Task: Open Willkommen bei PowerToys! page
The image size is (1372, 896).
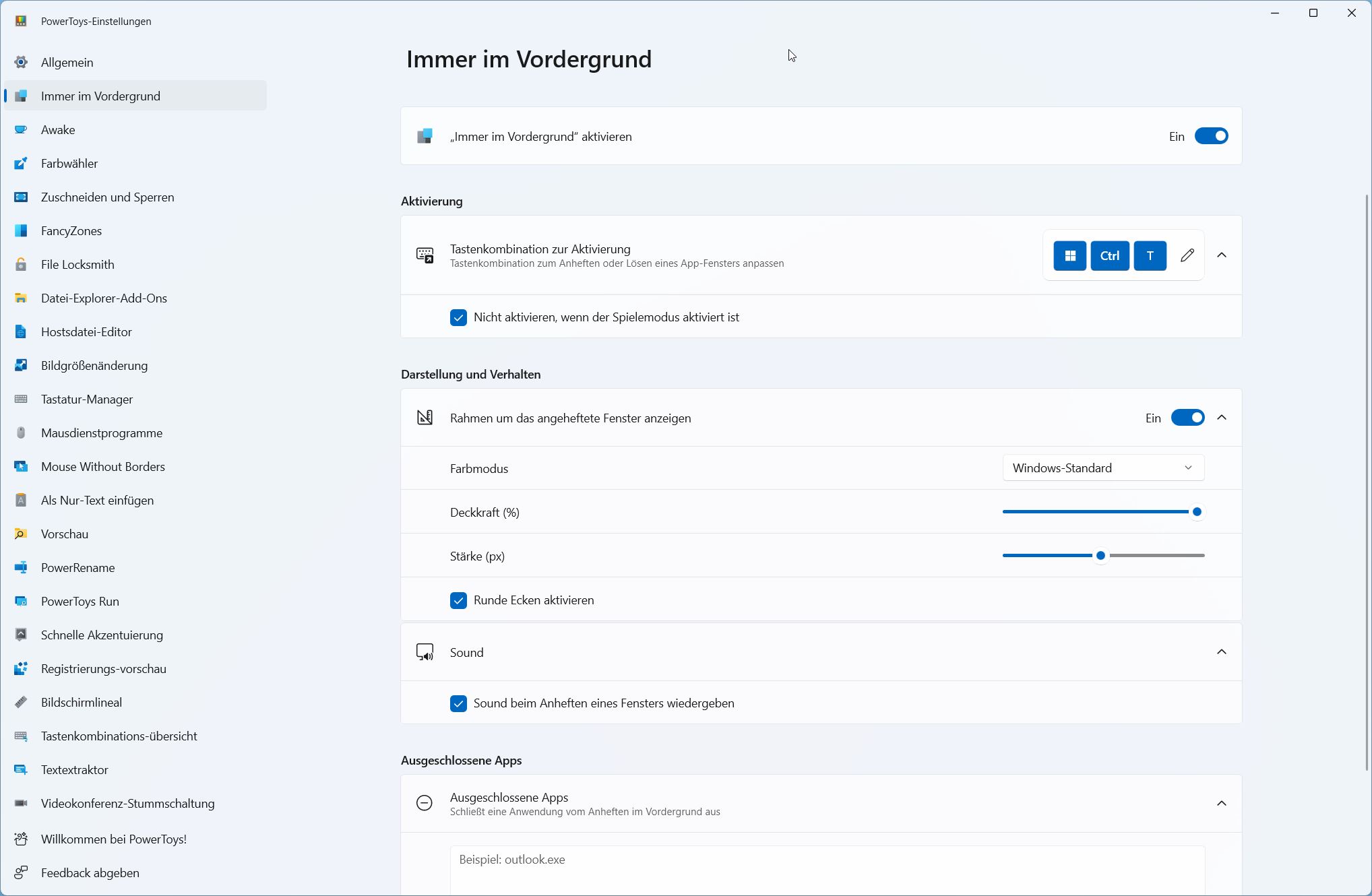Action: point(114,839)
